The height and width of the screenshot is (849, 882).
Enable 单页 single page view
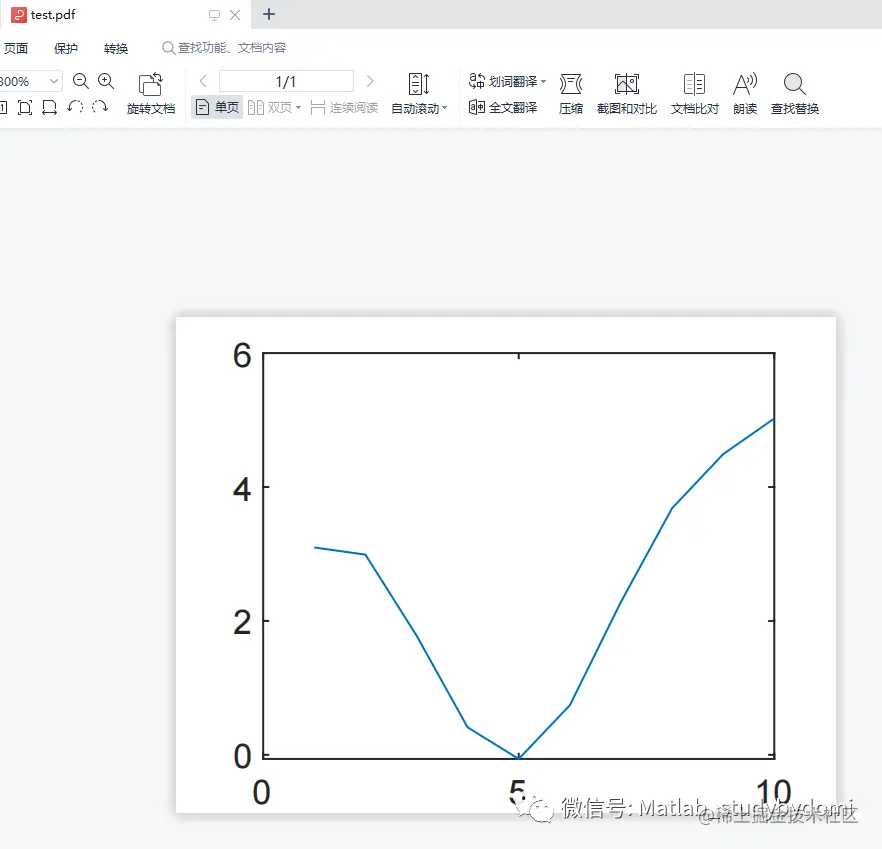pos(217,107)
